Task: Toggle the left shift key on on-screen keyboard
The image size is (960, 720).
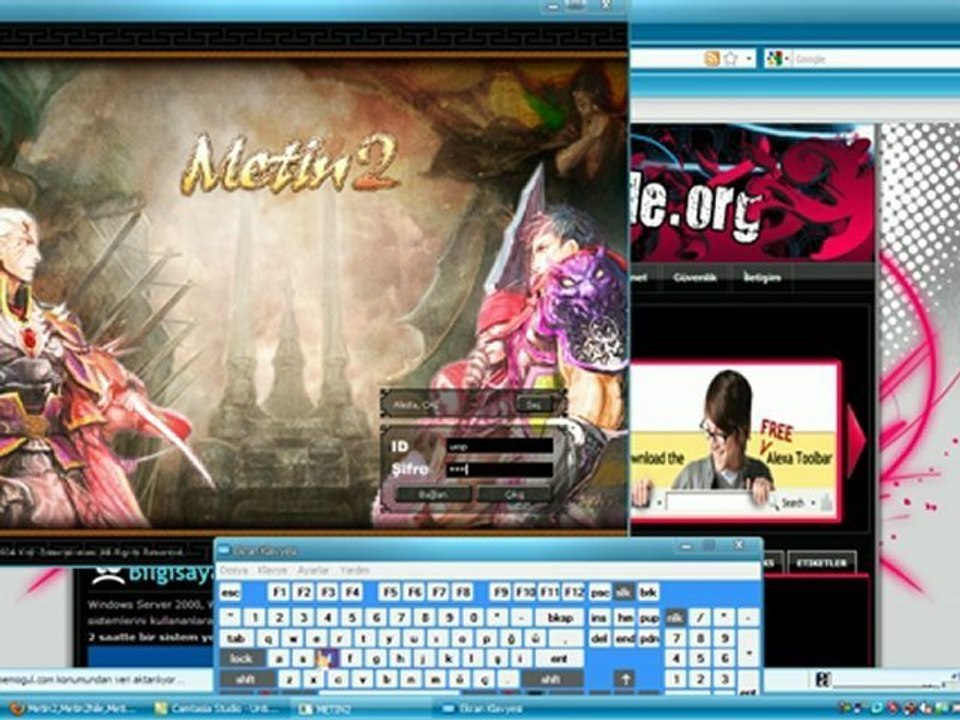Action: click(x=247, y=680)
